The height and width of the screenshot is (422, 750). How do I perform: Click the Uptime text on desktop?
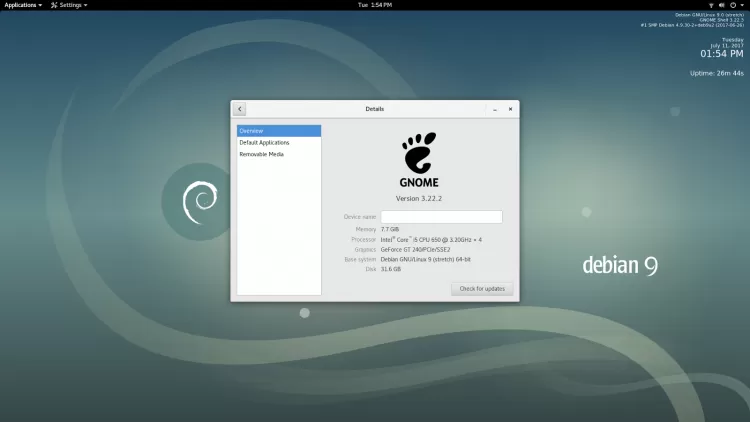tap(716, 73)
